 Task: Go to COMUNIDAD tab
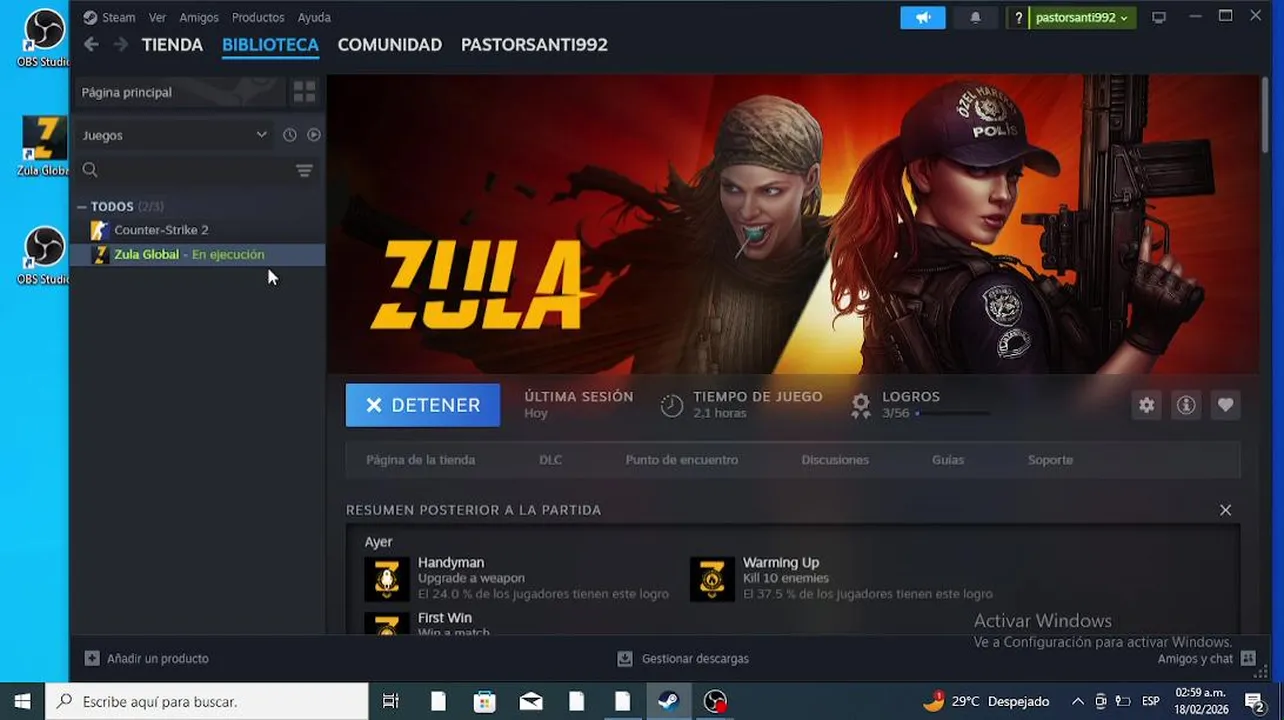click(390, 45)
